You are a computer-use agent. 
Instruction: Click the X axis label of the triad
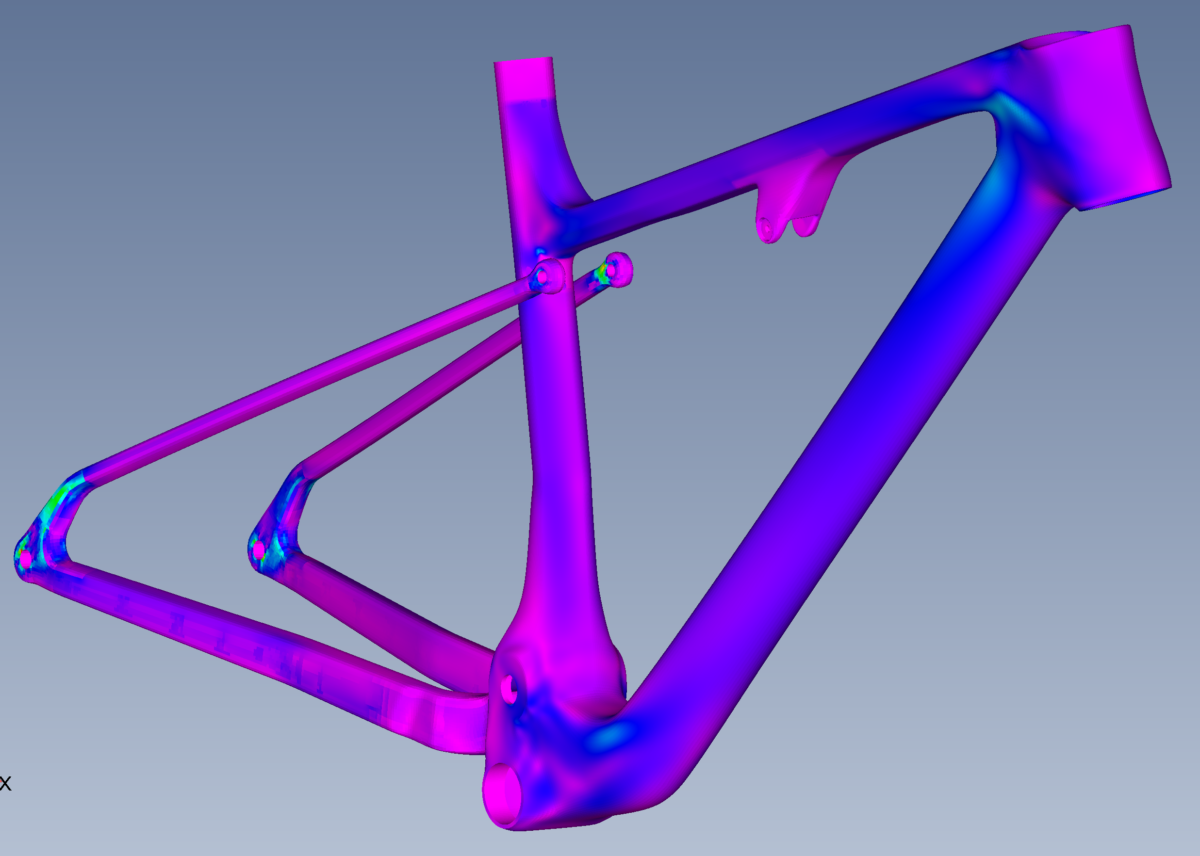click(x=4, y=783)
